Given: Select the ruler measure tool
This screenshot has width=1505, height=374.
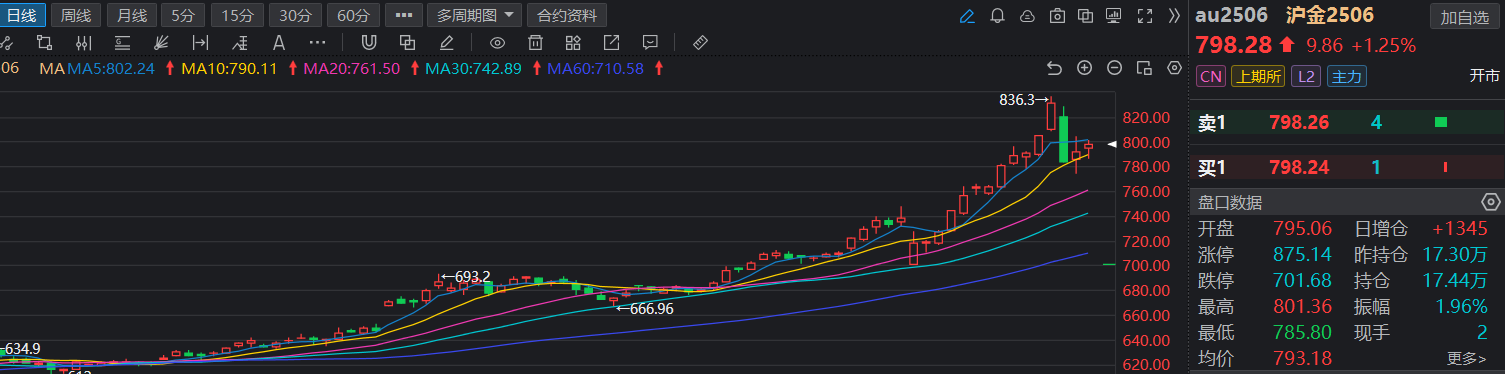Looking at the screenshot, I should (x=700, y=42).
